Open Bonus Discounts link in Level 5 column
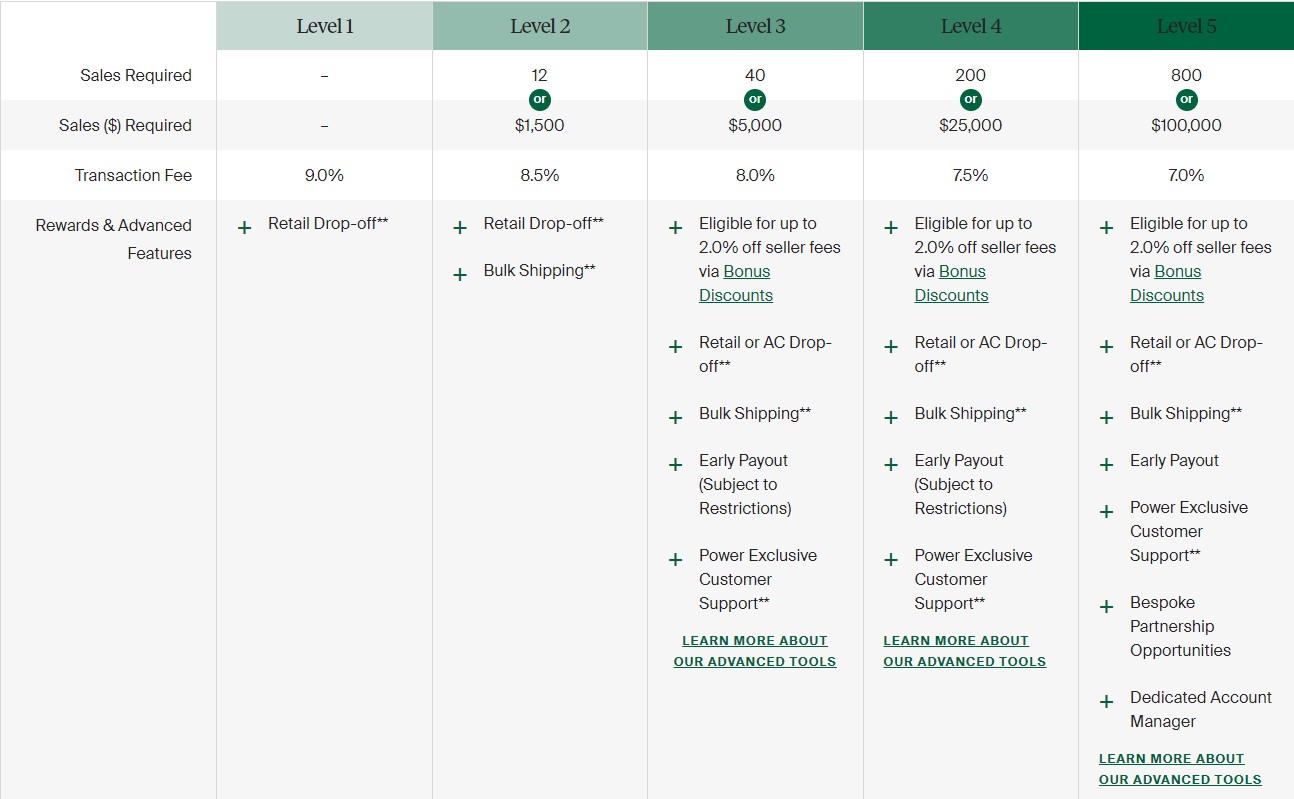Viewport: 1294px width, 799px height. pyautogui.click(x=1167, y=283)
